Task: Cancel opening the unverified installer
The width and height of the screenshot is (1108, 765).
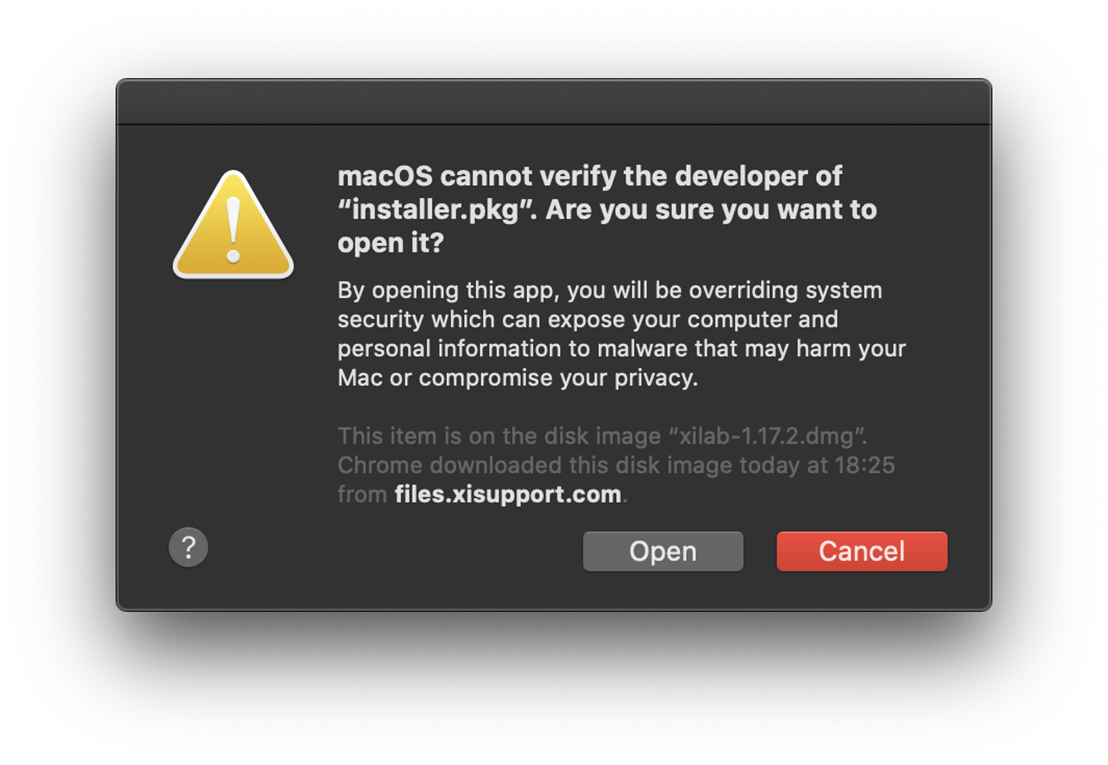Action: tap(861, 551)
